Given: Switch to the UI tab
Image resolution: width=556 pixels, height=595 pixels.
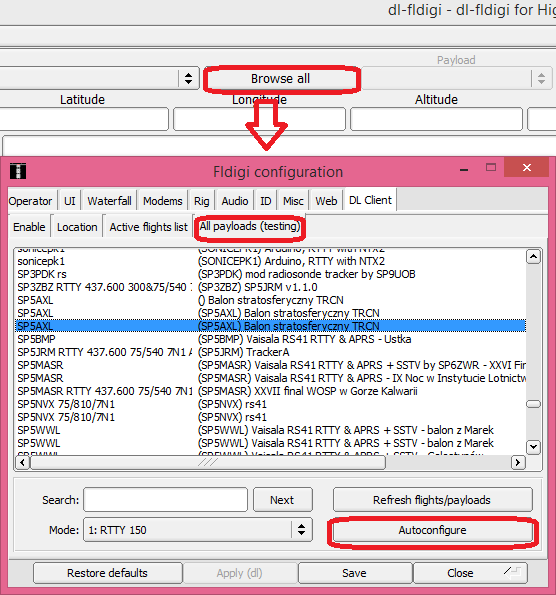Looking at the screenshot, I should 69,201.
